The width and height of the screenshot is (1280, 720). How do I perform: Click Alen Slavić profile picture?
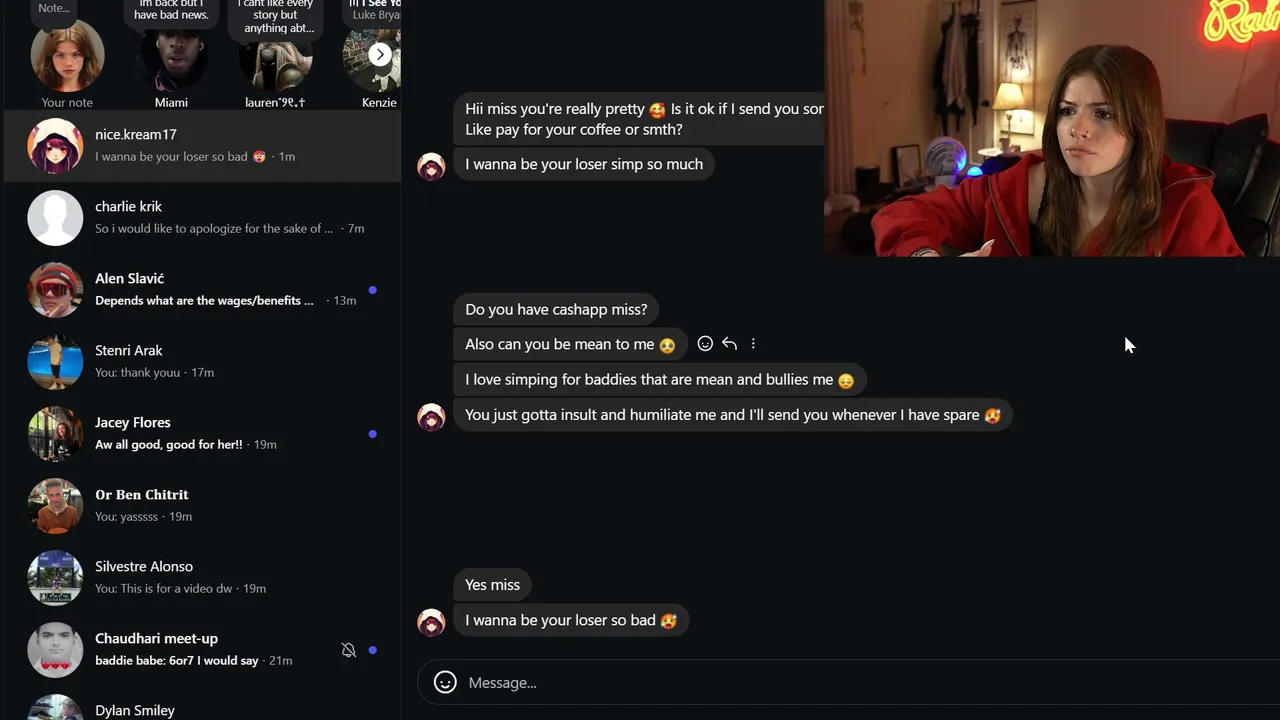(x=55, y=290)
